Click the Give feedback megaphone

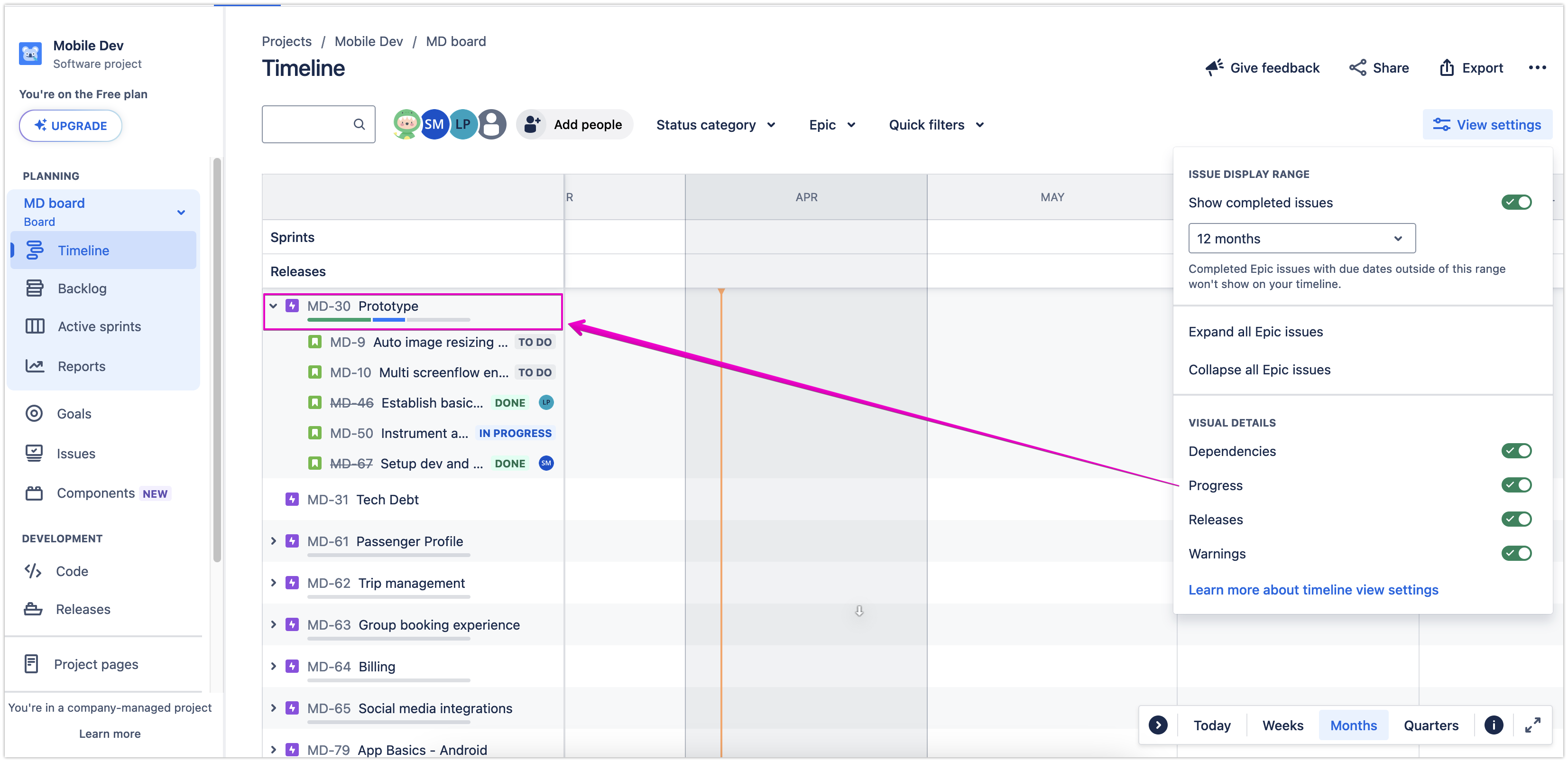point(1214,67)
